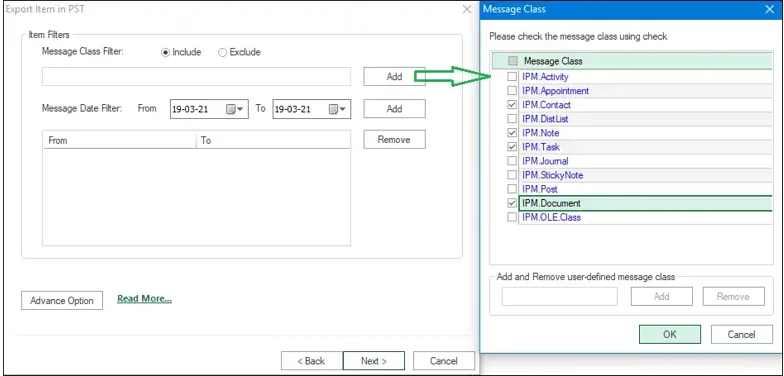Click the Remove button beside date list
Screen dimensions: 784x376
click(x=394, y=140)
